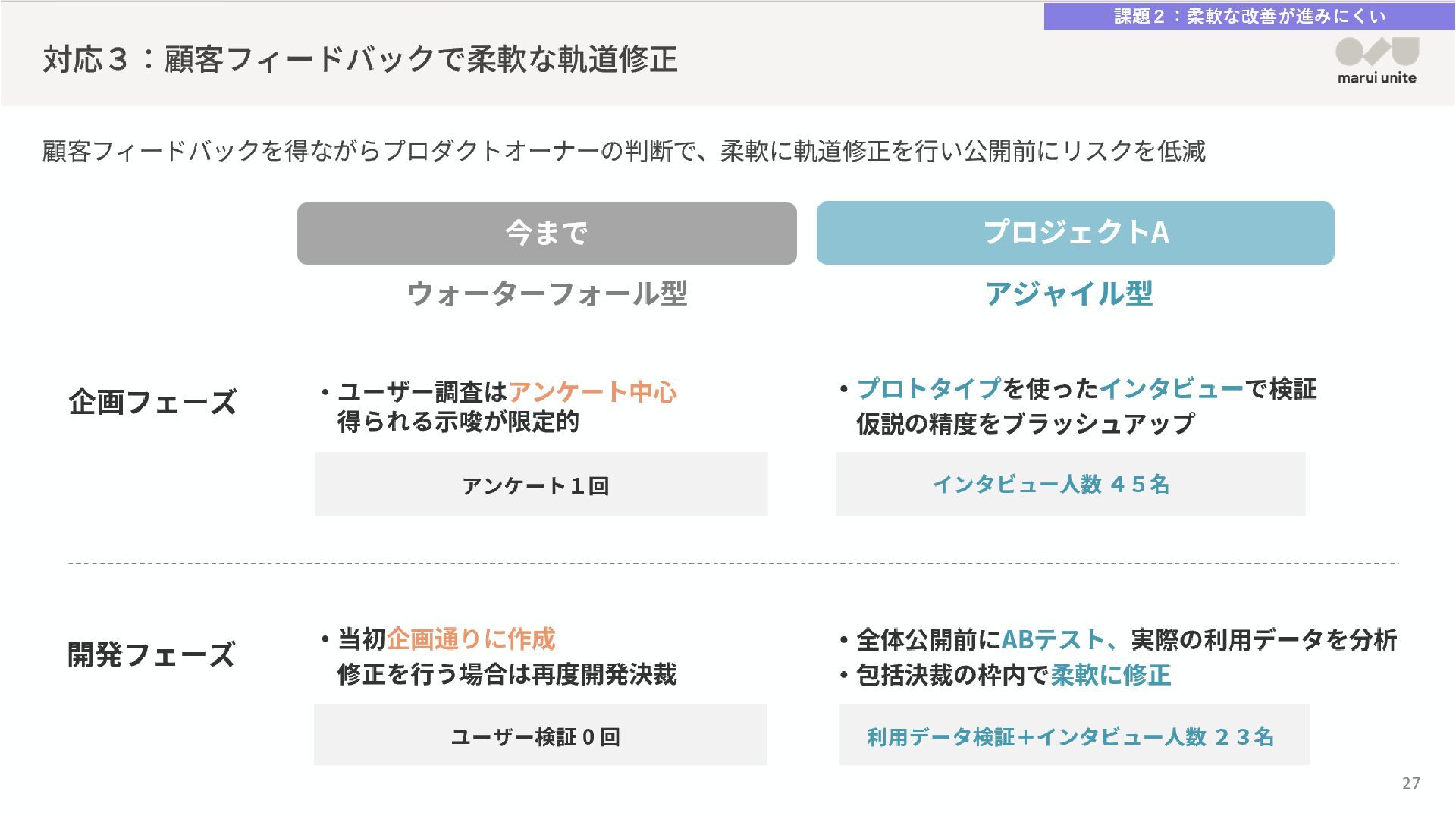Click the orange 企画通りに作成 text
This screenshot has height=819, width=1456.
coord(471,639)
